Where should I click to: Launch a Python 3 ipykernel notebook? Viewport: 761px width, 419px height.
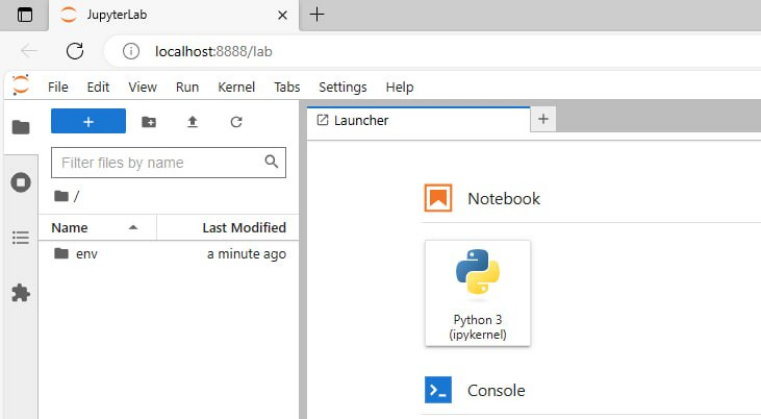(478, 293)
